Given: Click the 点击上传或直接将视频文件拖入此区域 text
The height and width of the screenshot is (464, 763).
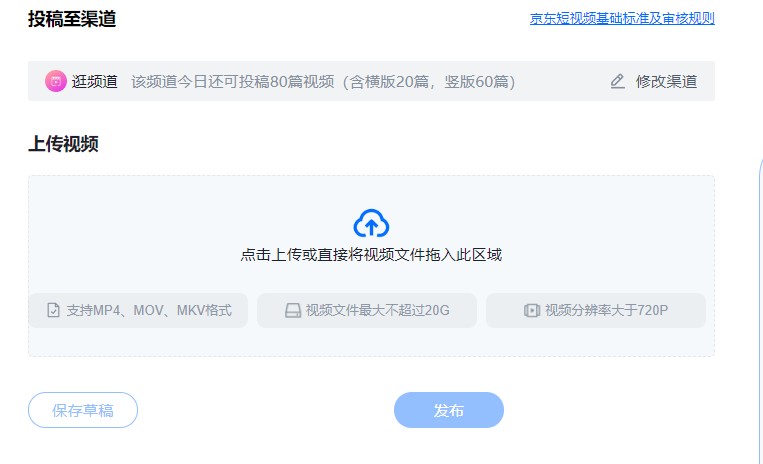Looking at the screenshot, I should [x=371, y=255].
